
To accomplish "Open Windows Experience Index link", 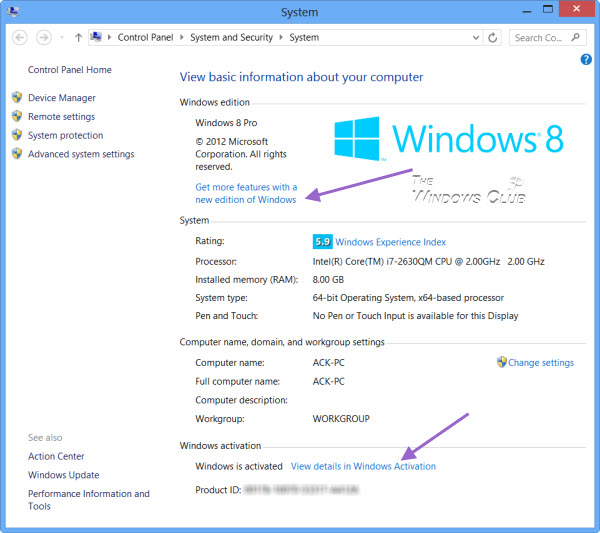I will point(391,242).
